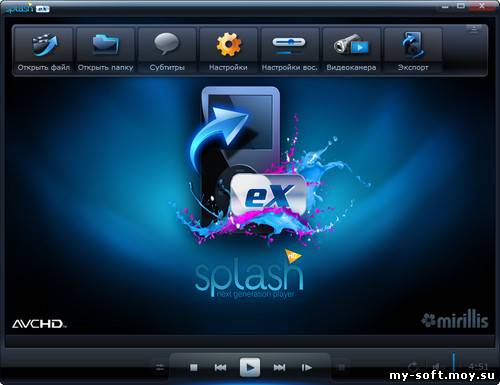Click the mirillis logo link
Viewport: 500px width, 385px height.
tap(455, 321)
